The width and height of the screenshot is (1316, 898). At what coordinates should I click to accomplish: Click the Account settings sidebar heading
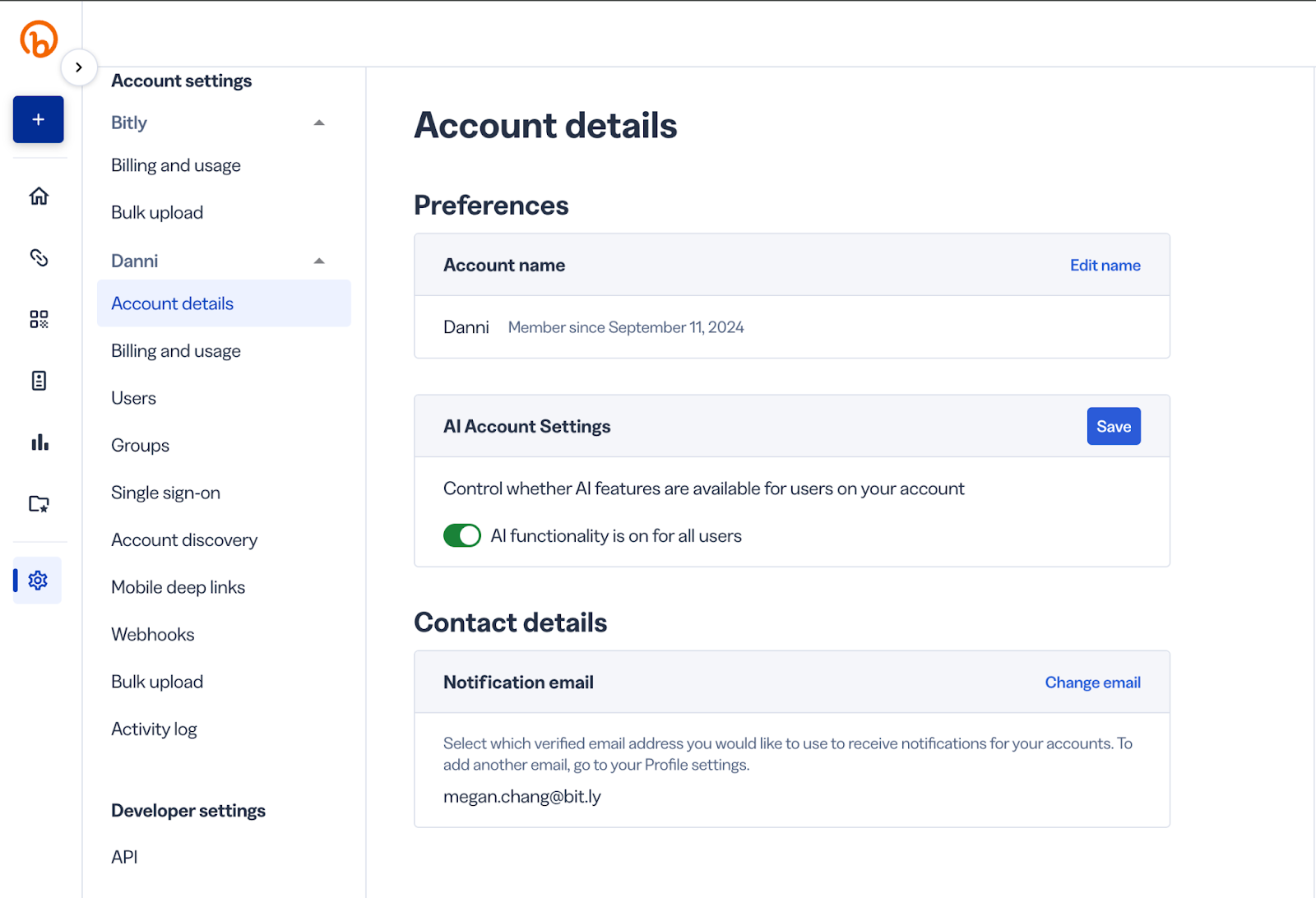[x=182, y=81]
